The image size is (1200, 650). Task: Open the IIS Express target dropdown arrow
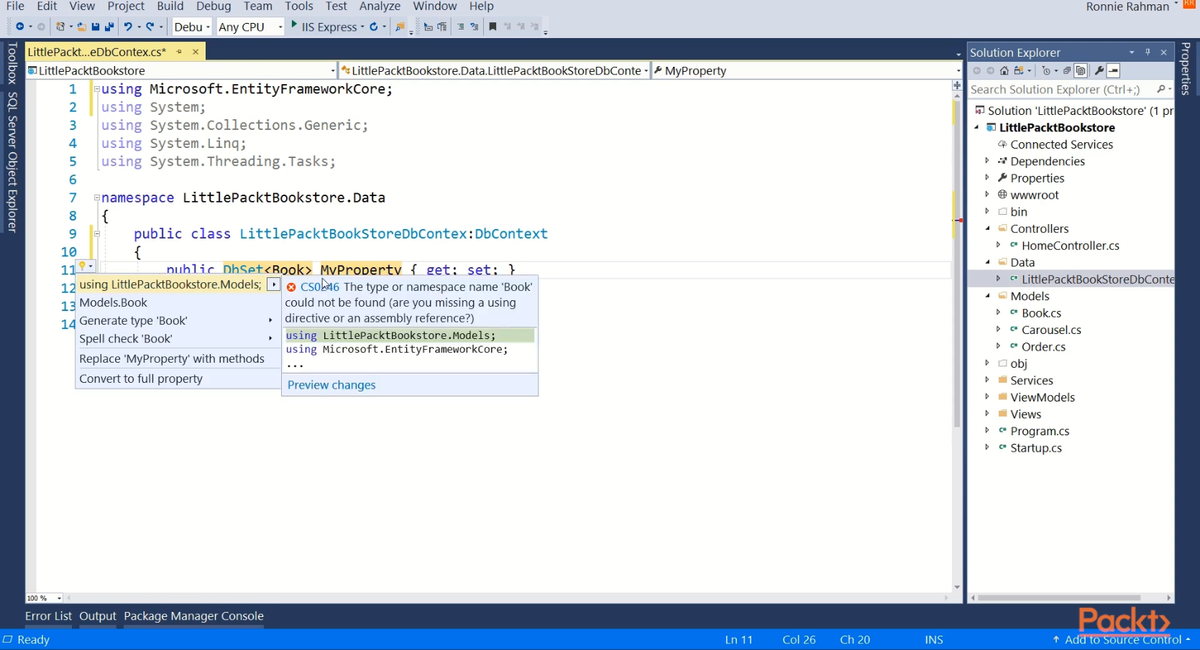pyautogui.click(x=361, y=27)
